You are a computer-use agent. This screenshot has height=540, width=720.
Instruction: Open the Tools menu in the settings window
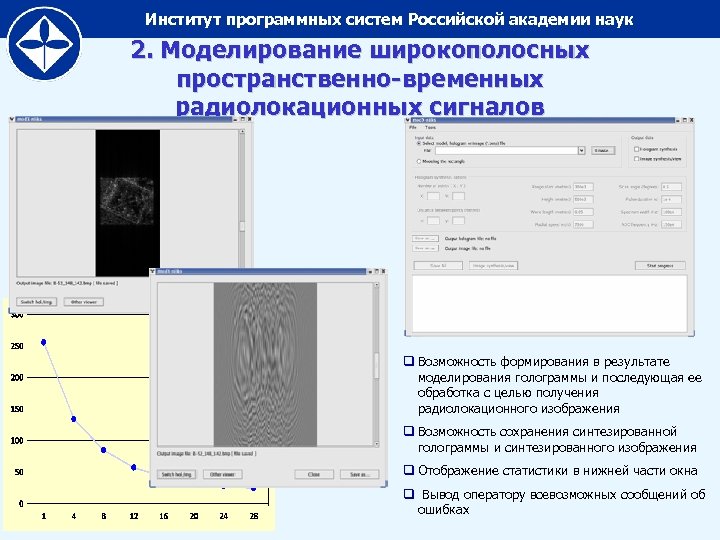point(430,127)
